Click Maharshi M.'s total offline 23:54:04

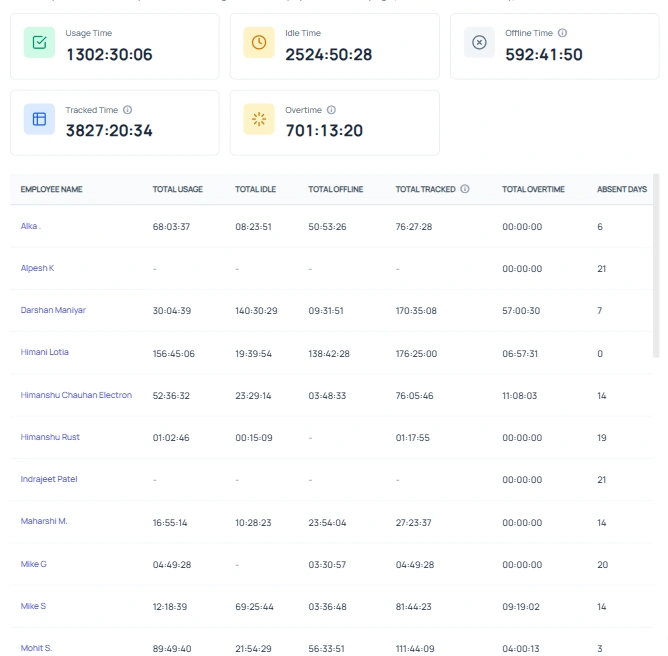click(327, 523)
